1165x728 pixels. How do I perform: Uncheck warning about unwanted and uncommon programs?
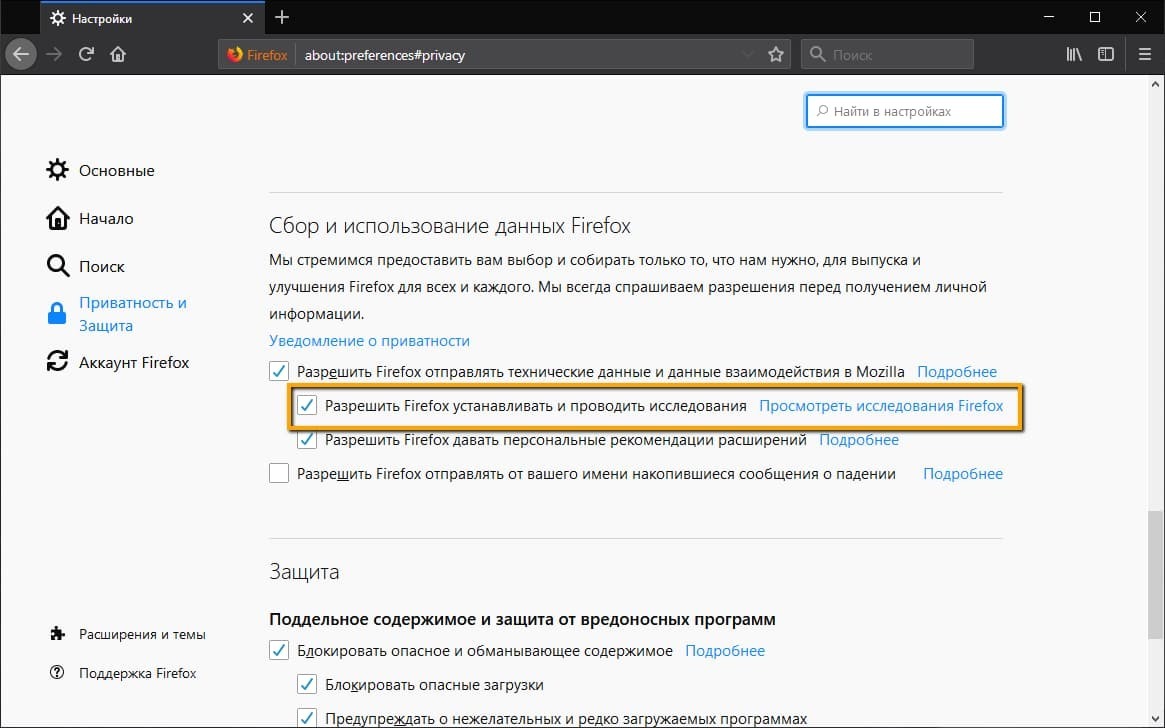tap(307, 718)
